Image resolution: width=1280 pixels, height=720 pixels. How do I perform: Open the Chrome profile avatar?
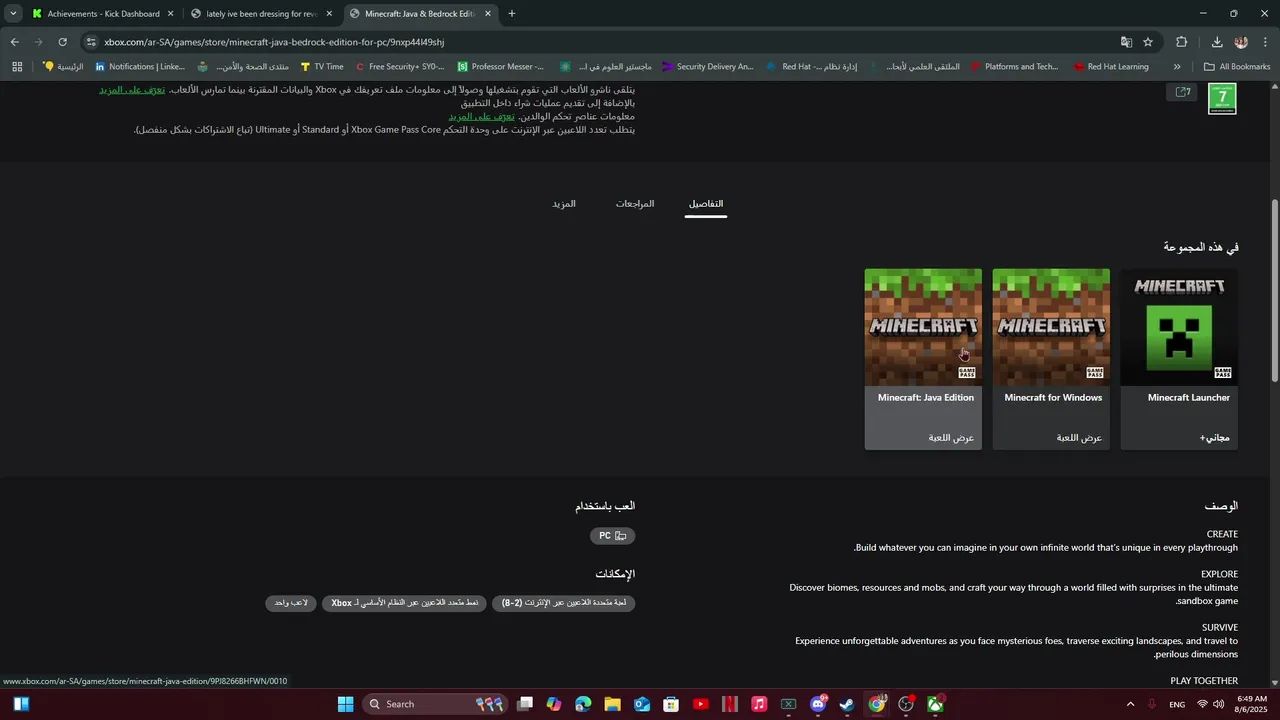click(x=1241, y=42)
